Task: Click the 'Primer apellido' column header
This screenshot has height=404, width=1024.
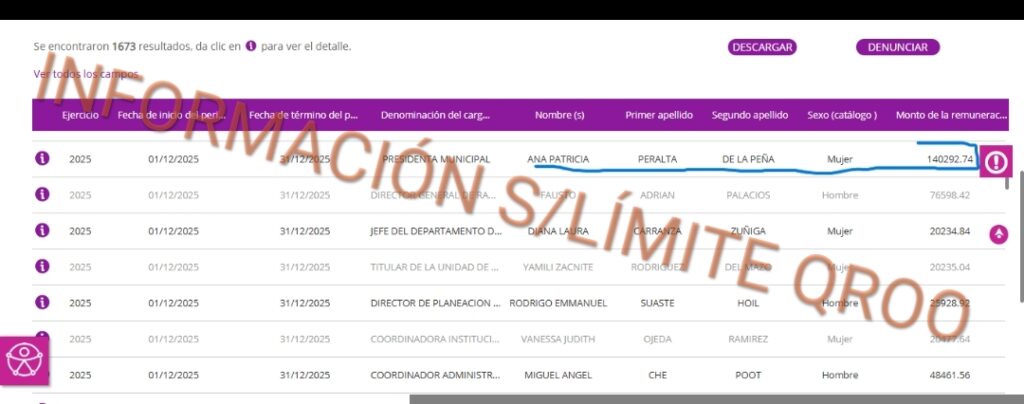Action: (x=658, y=115)
